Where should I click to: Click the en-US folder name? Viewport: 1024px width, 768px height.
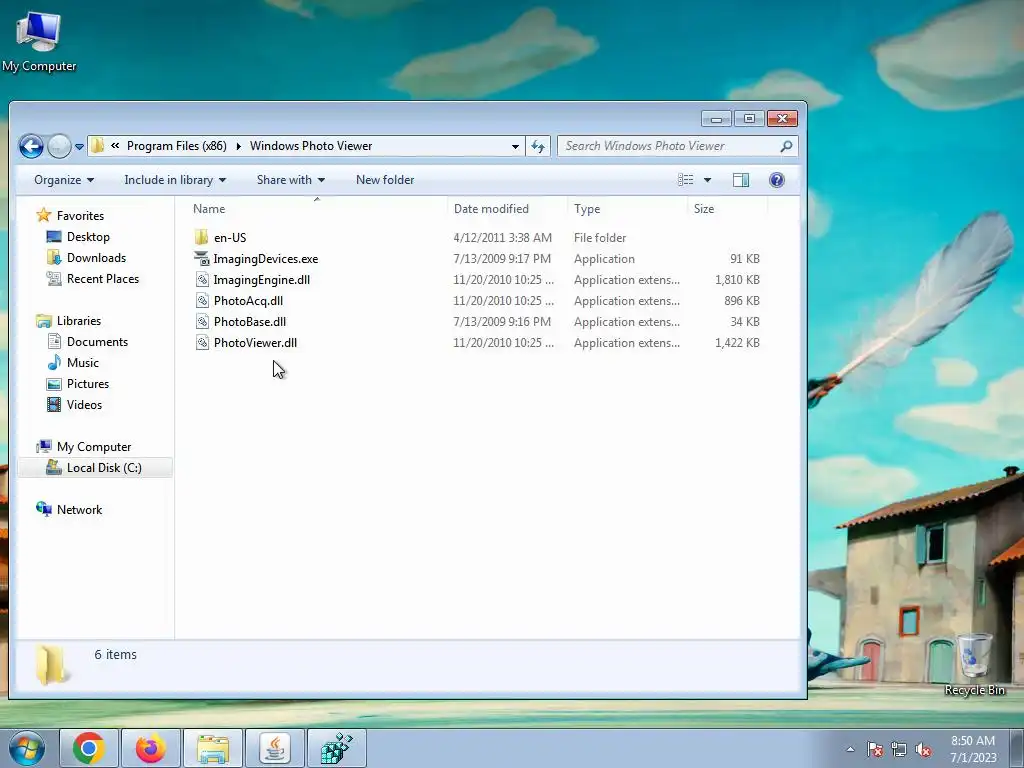230,238
